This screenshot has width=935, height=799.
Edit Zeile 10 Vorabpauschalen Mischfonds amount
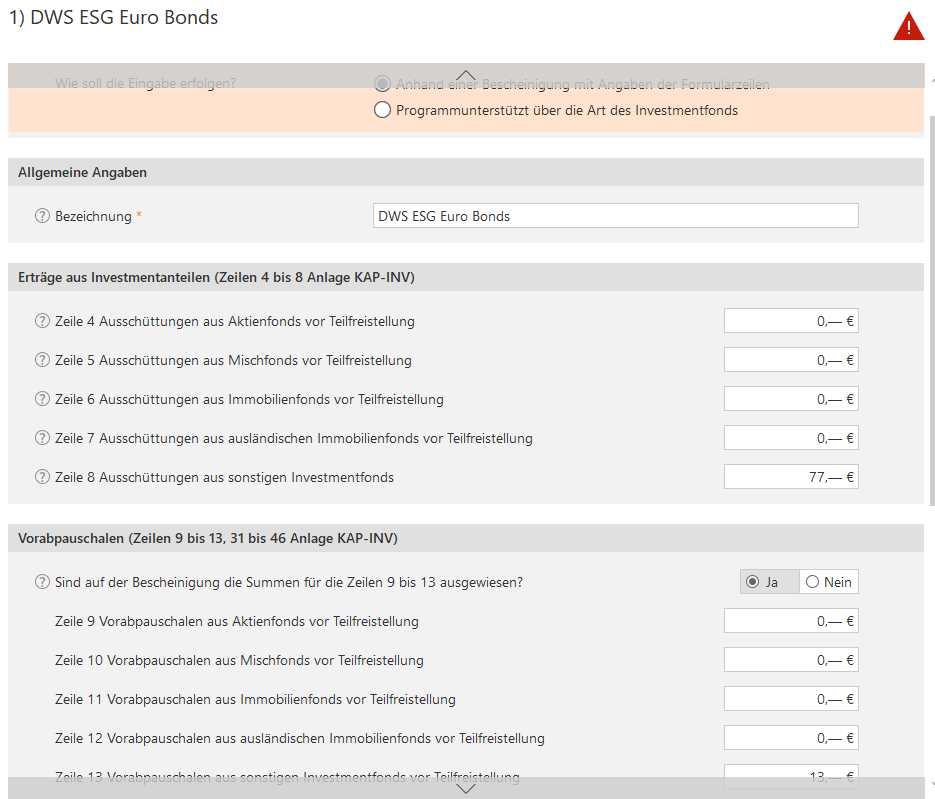791,660
